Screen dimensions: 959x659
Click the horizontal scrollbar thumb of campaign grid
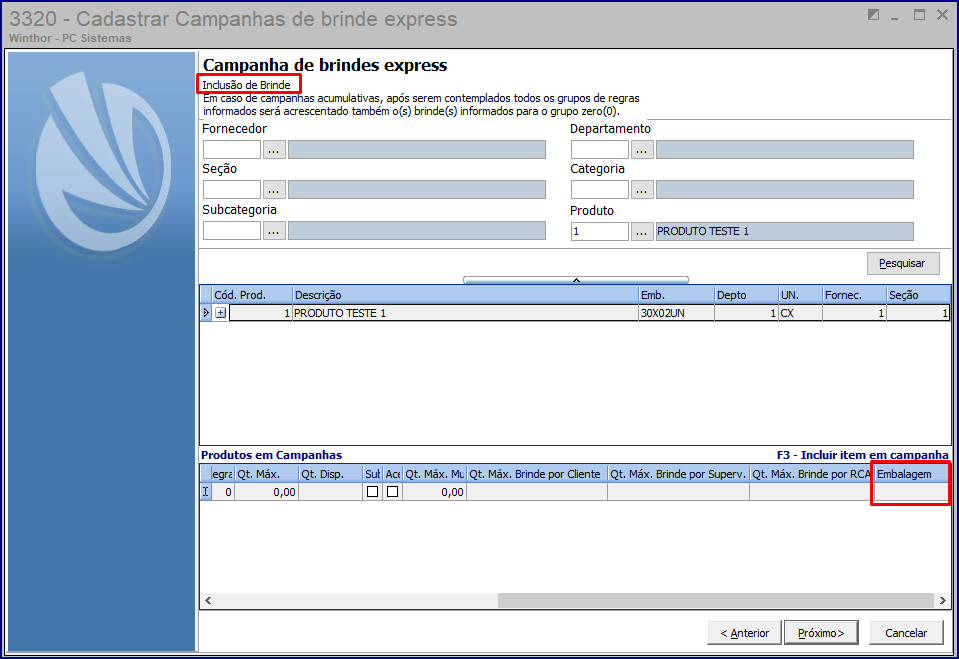click(x=716, y=600)
